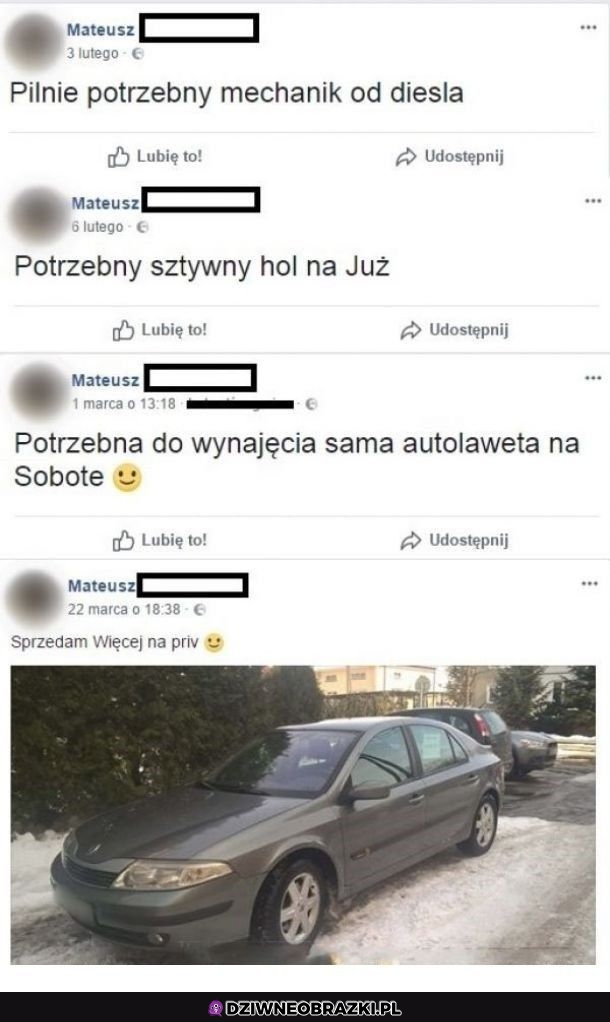Click the globe privacy icon next to 6 lutego
This screenshot has height=1022, width=610.
coord(142,227)
